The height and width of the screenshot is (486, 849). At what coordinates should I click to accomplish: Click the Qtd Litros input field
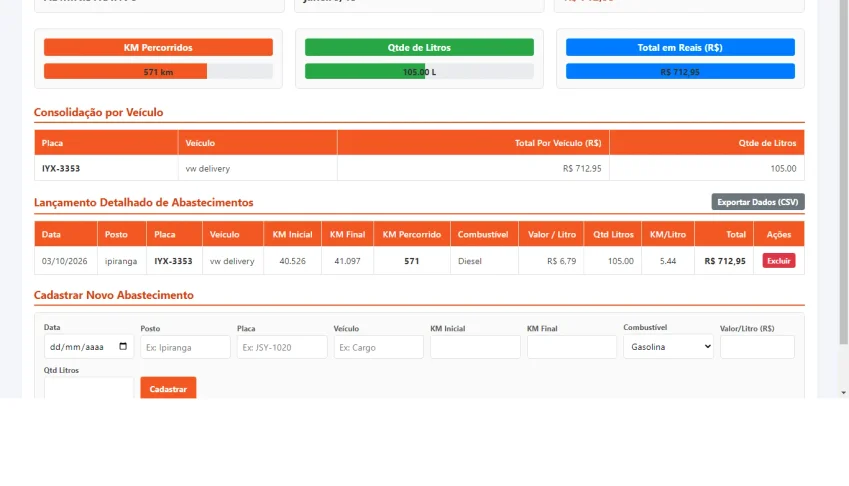(88, 388)
